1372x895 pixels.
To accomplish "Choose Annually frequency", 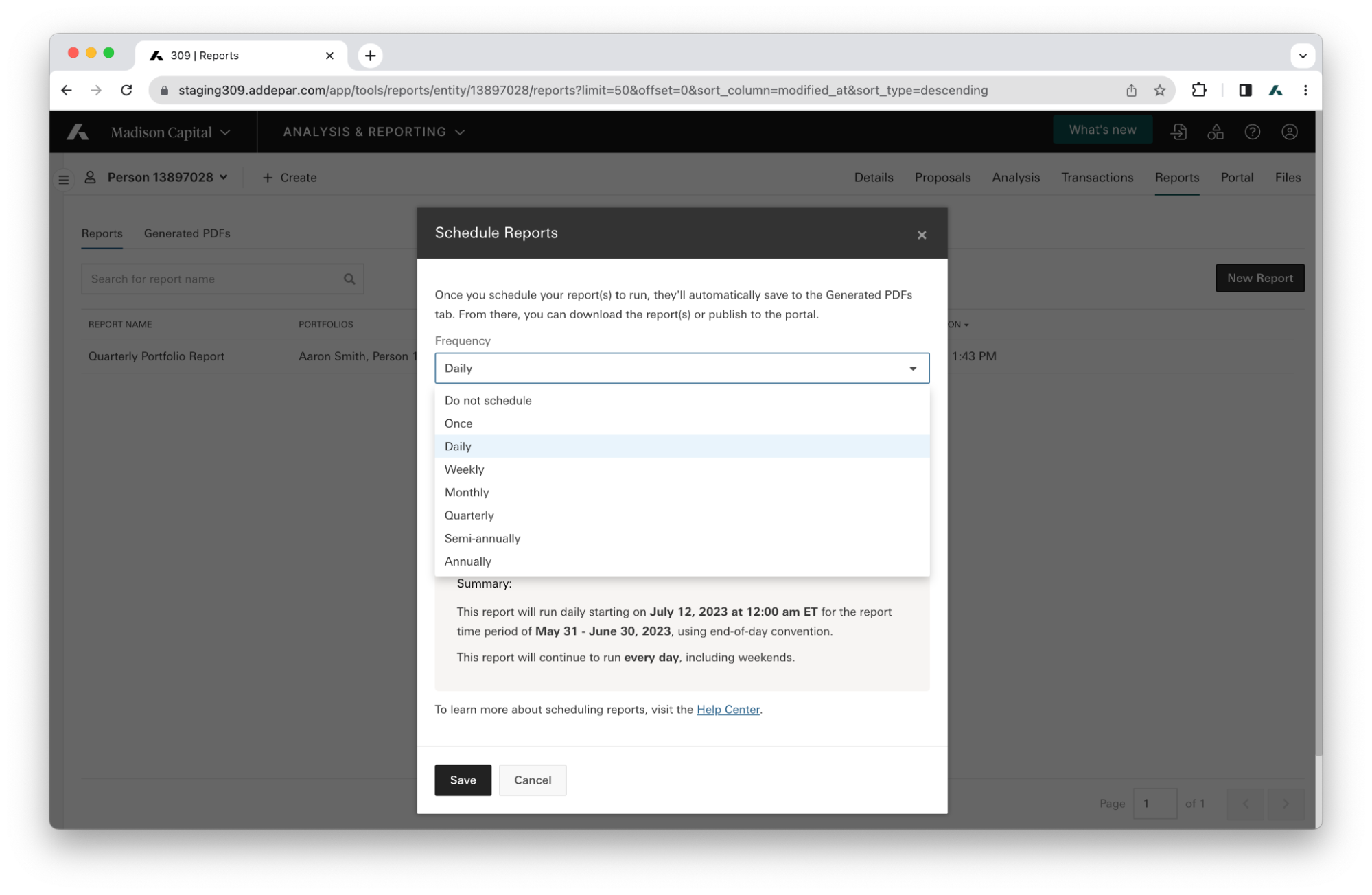I will click(x=682, y=561).
